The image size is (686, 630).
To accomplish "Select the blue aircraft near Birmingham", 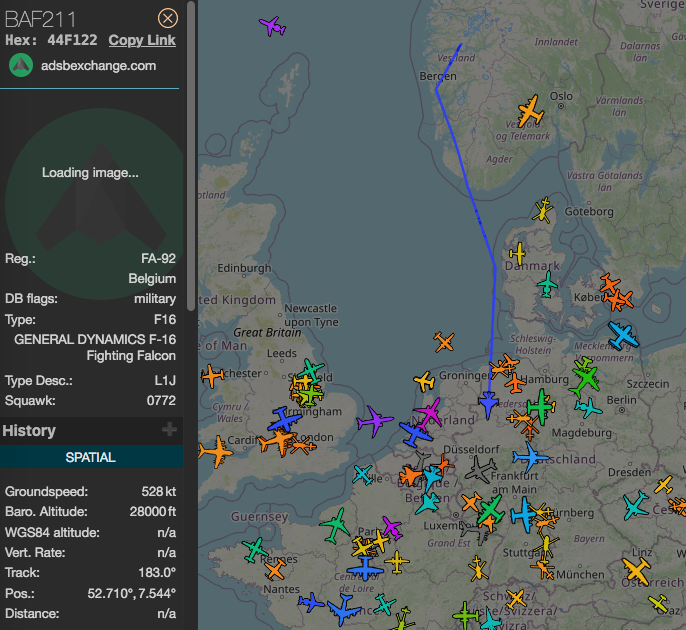I will [x=284, y=420].
